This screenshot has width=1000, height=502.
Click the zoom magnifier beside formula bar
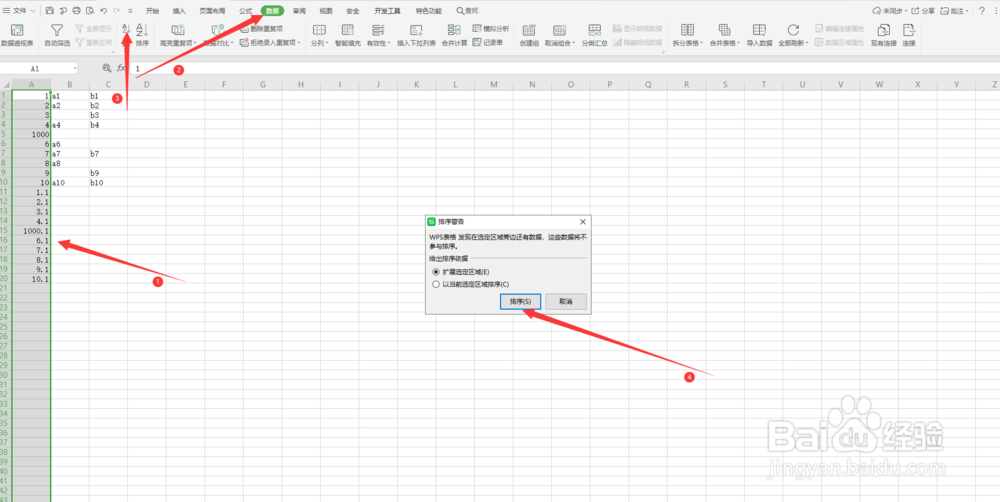(x=107, y=68)
